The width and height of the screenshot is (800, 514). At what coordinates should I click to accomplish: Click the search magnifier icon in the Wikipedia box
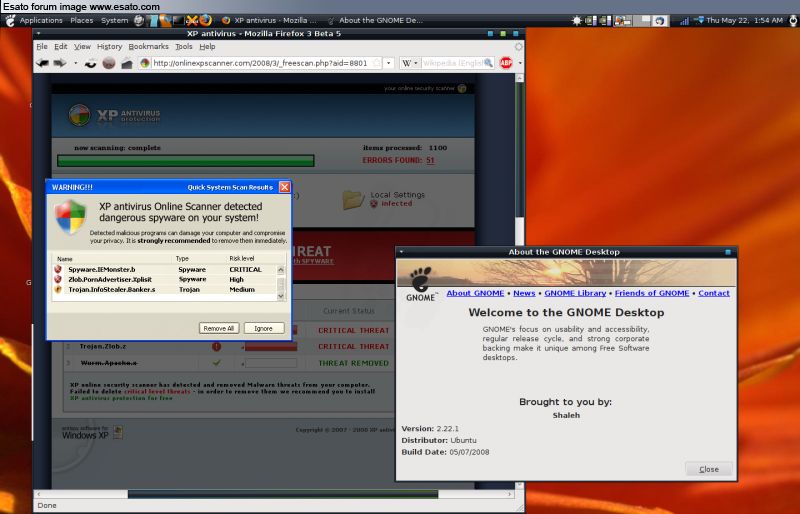[488, 63]
